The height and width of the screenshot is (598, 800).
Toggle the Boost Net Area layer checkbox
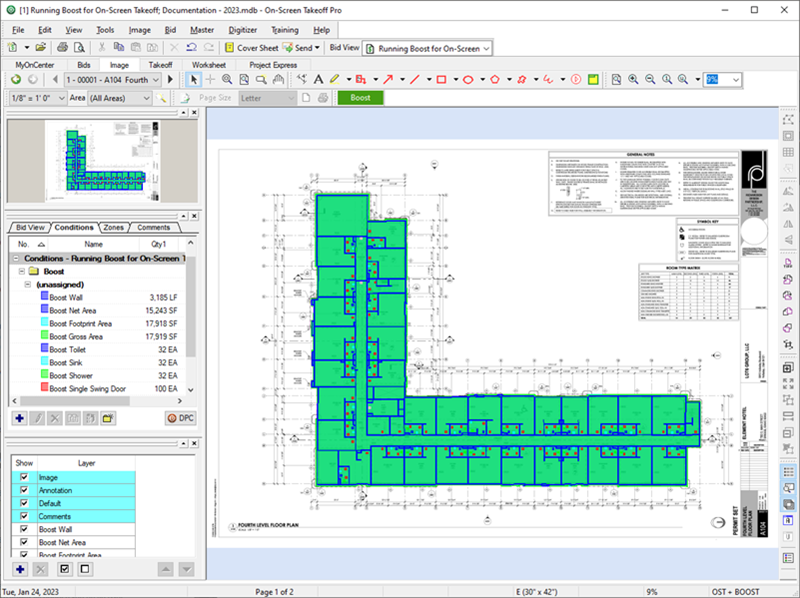(24, 542)
